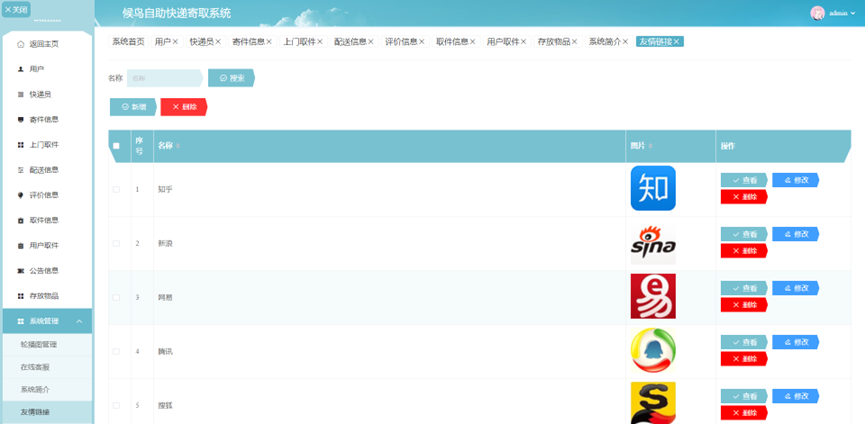Click the 关闭 button at top left

(16, 9)
